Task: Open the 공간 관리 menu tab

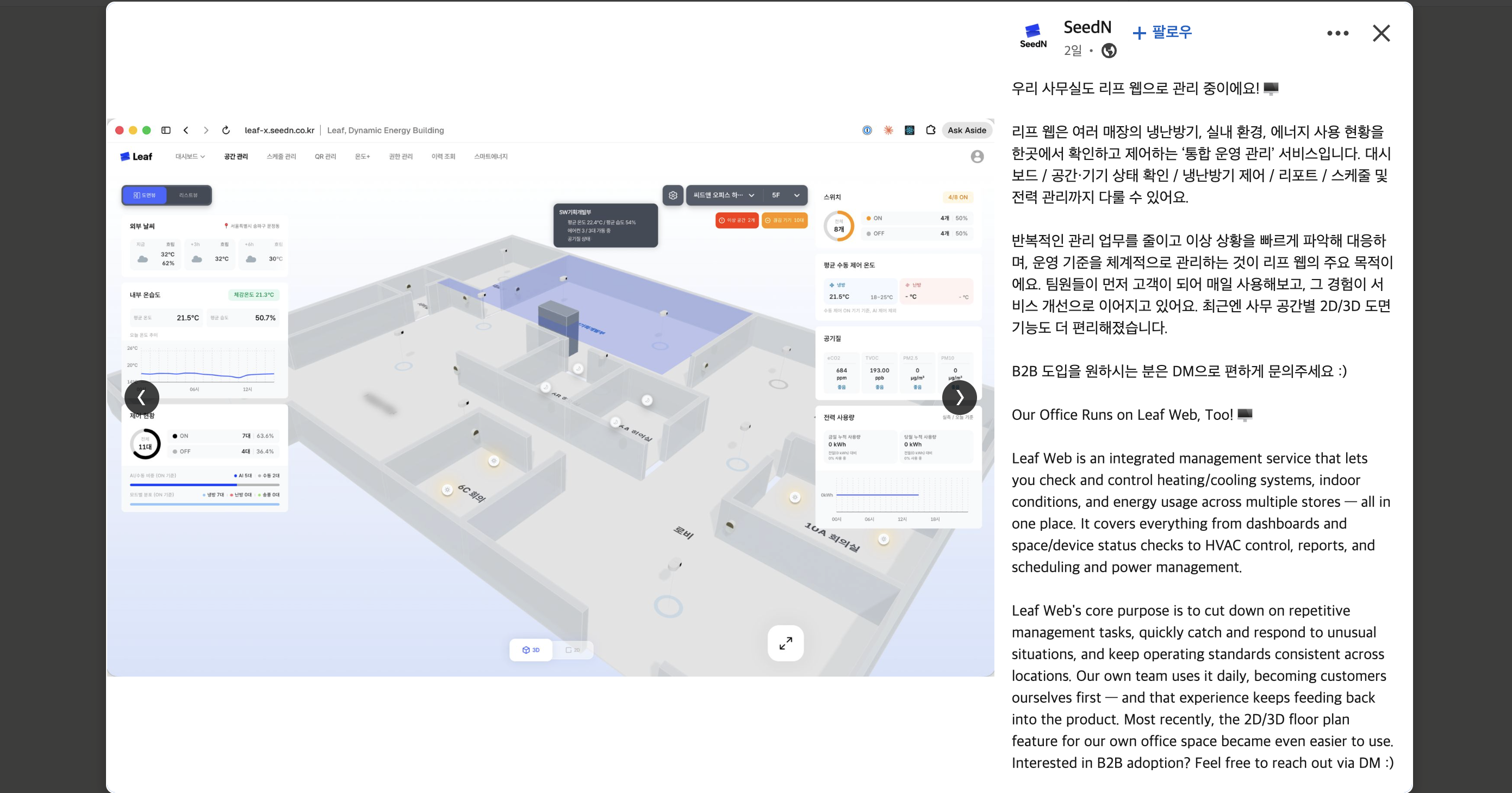Action: tap(236, 157)
